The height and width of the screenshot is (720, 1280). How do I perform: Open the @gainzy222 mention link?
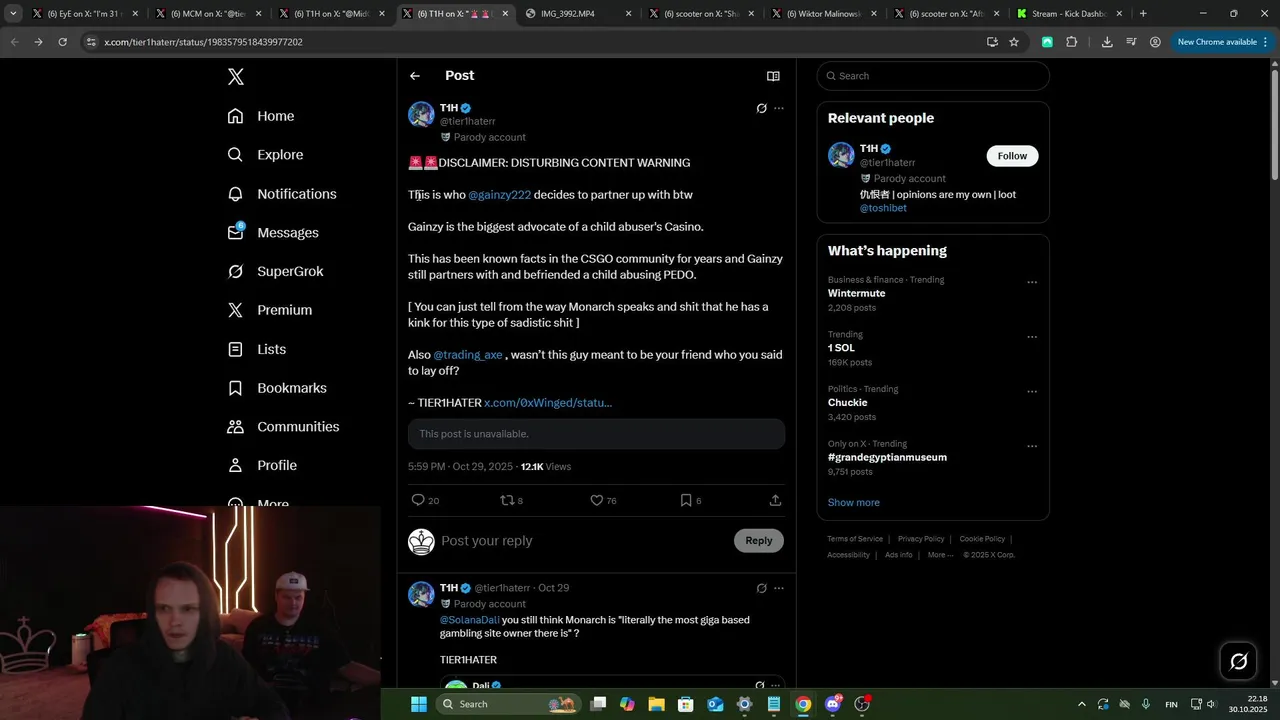click(x=499, y=195)
